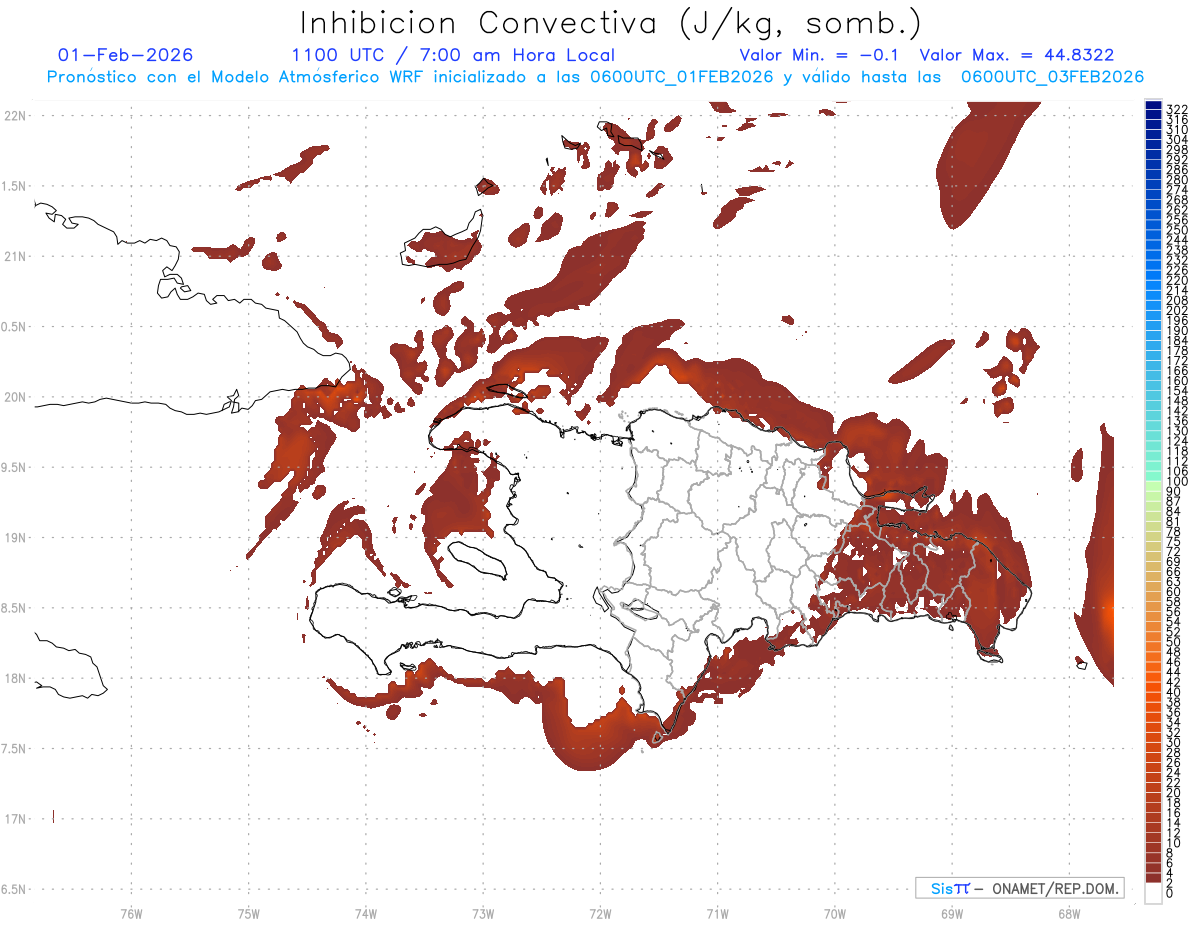
Task: Pick the white swatch labeled 0
Action: tap(1153, 893)
